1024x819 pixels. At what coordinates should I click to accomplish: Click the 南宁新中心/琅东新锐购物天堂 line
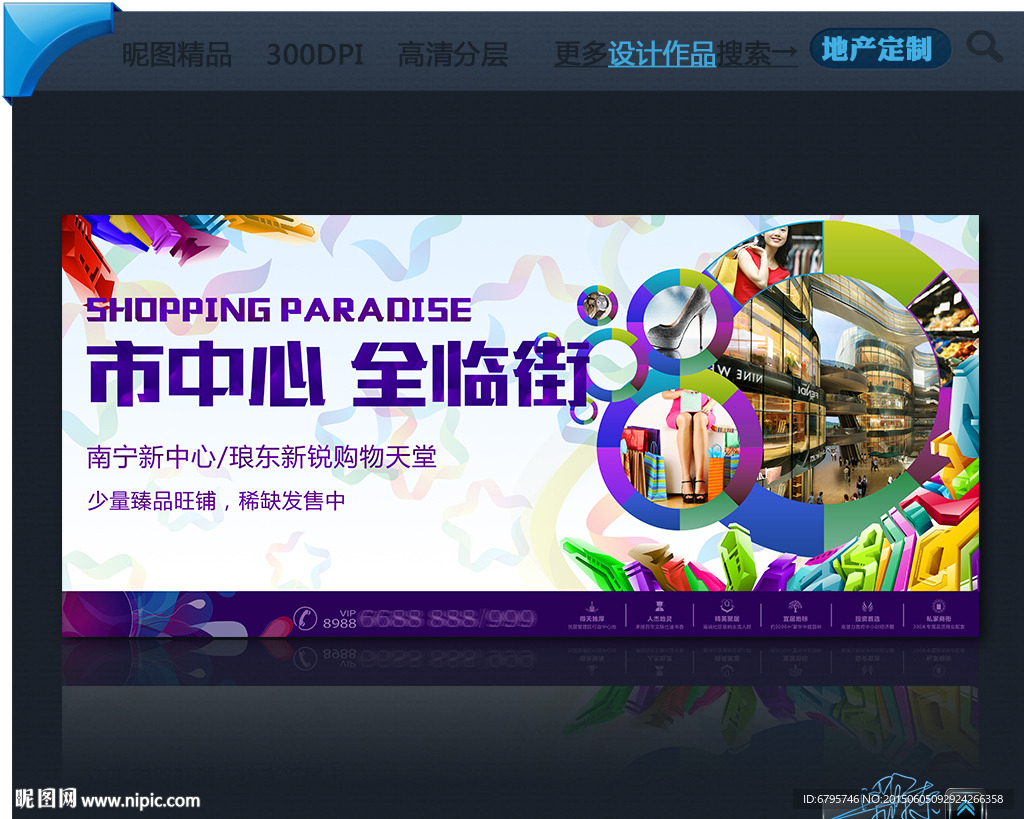tap(261, 457)
